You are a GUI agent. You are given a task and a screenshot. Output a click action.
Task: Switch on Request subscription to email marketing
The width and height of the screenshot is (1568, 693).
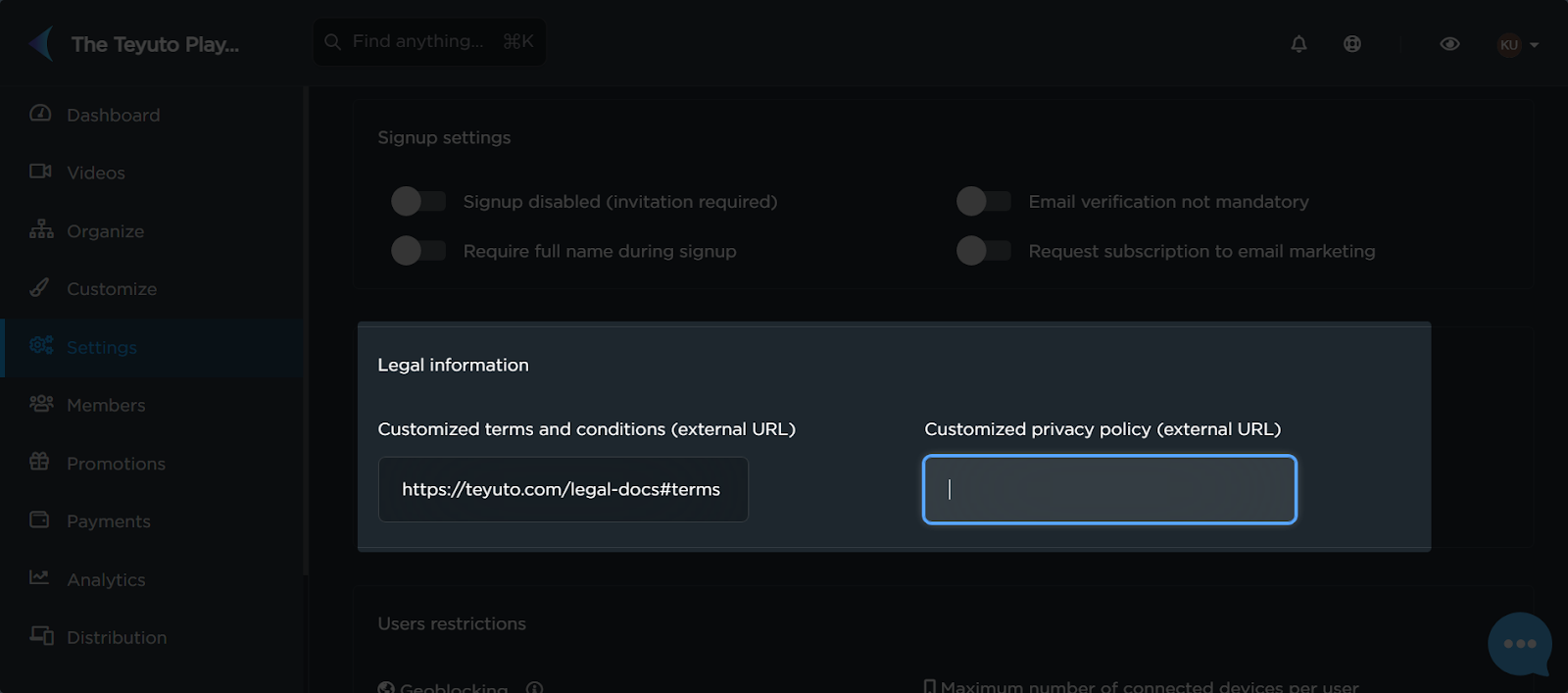pyautogui.click(x=983, y=251)
